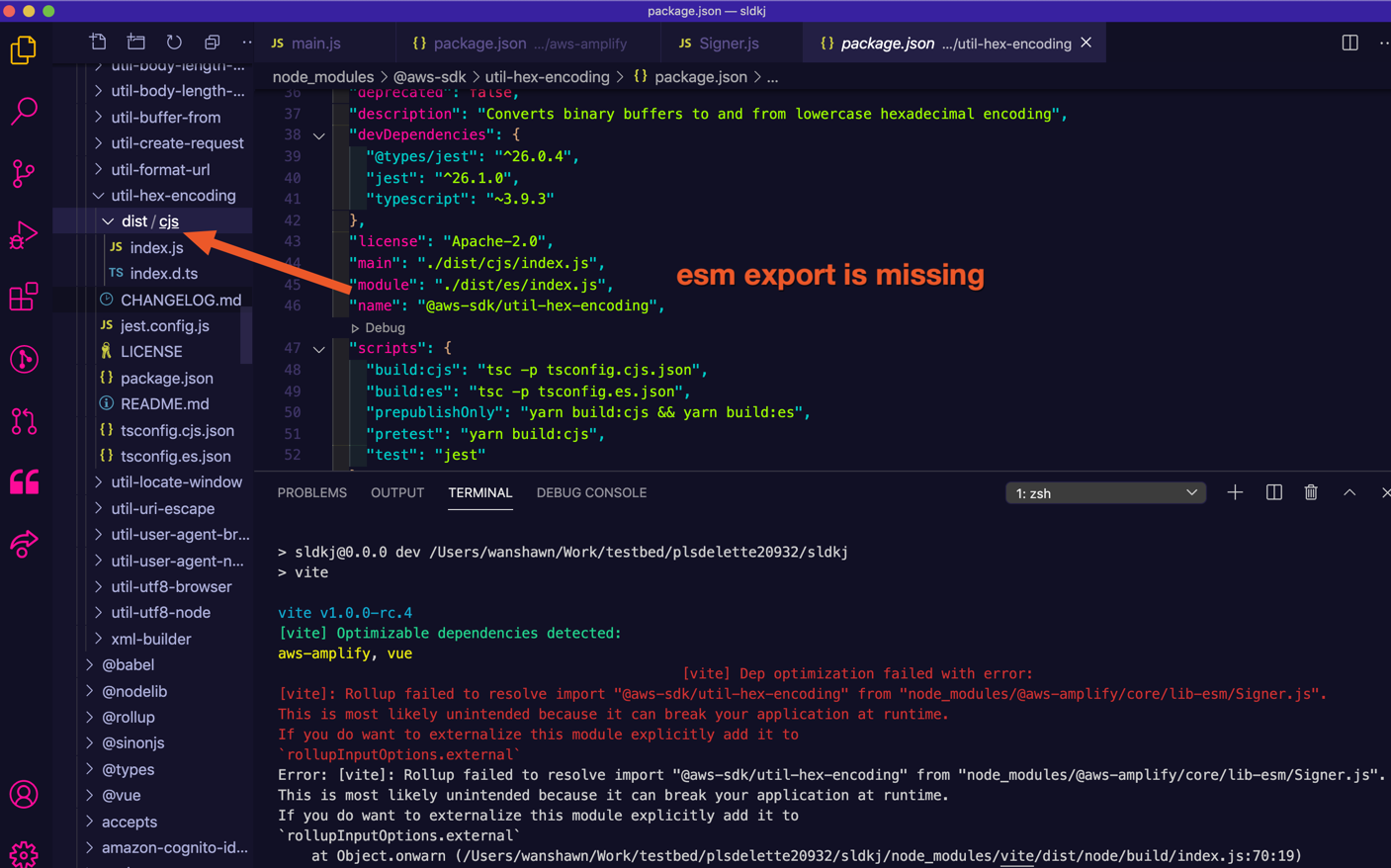The image size is (1391, 868).
Task: Open the Live Share view
Action: pyautogui.click(x=24, y=544)
